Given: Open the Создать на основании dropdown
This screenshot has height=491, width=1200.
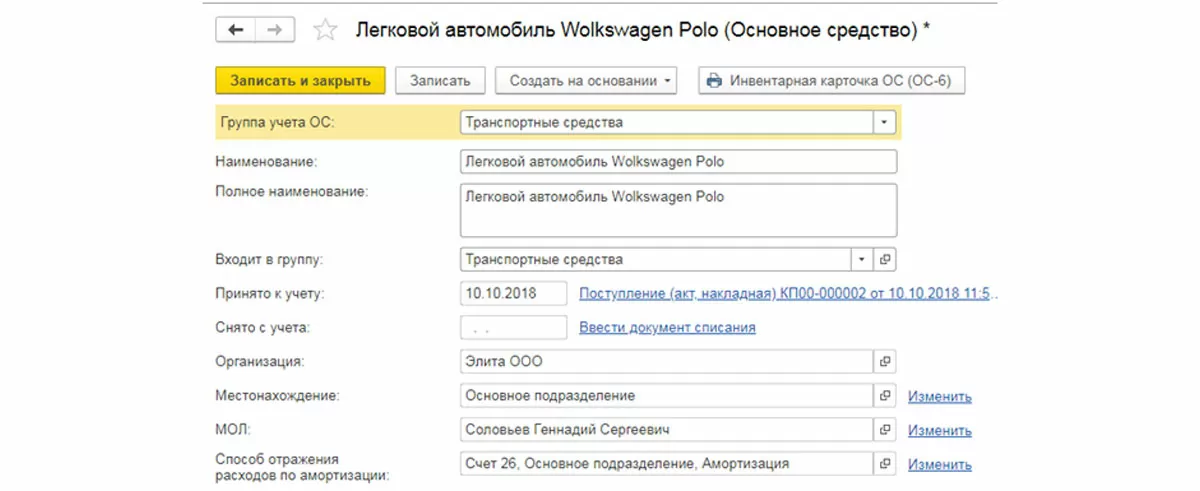Looking at the screenshot, I should click(x=587, y=81).
